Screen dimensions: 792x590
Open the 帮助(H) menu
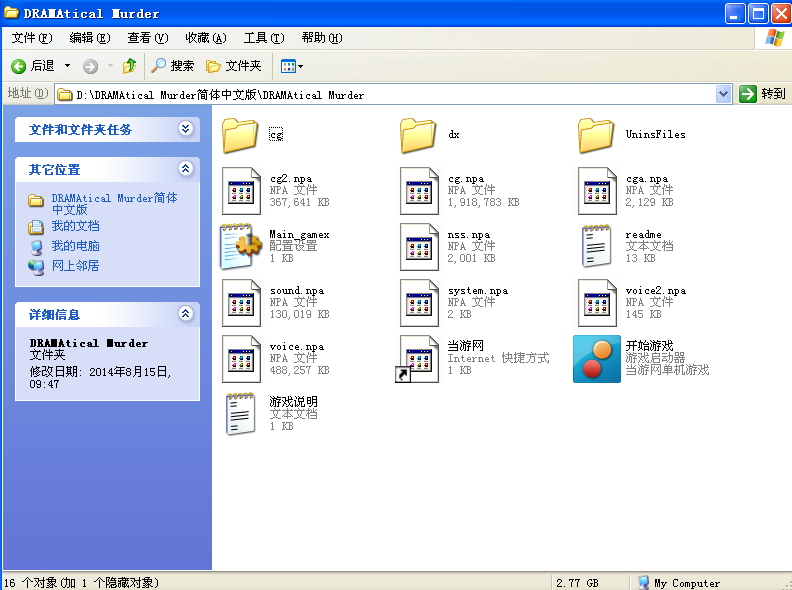point(322,38)
